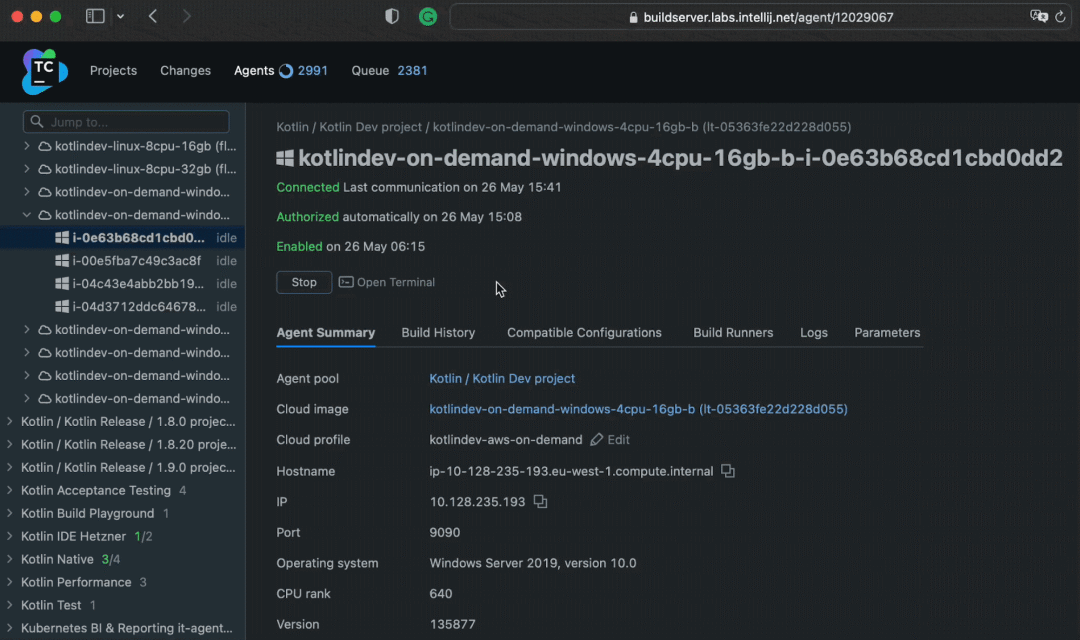Screen dimensions: 1080x640
Task: Select Kotlin IDE Hetzner pool
Action: pyautogui.click(x=73, y=536)
